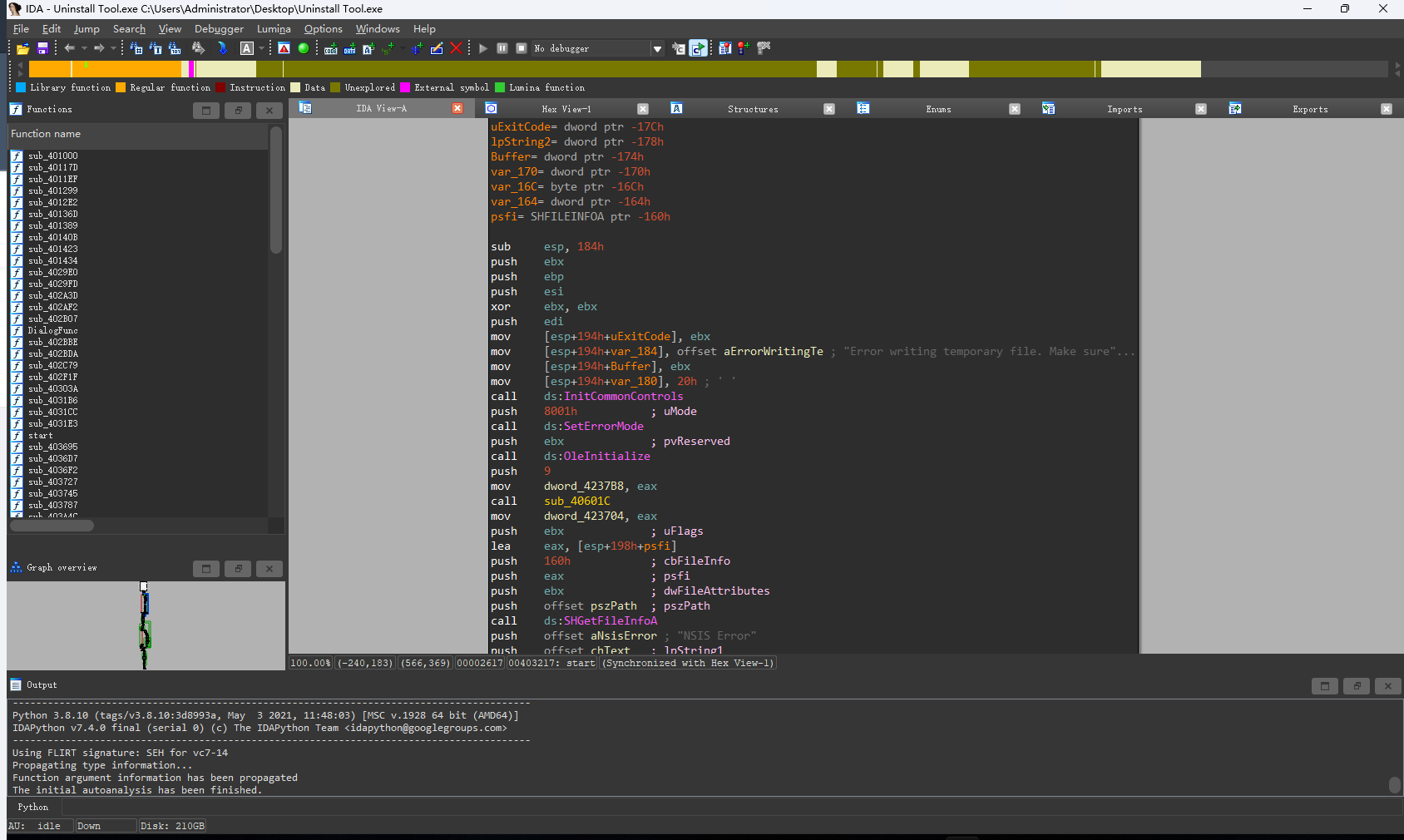Image resolution: width=1404 pixels, height=840 pixels.
Task: Click the Graph overview thumbnail
Action: click(x=146, y=625)
